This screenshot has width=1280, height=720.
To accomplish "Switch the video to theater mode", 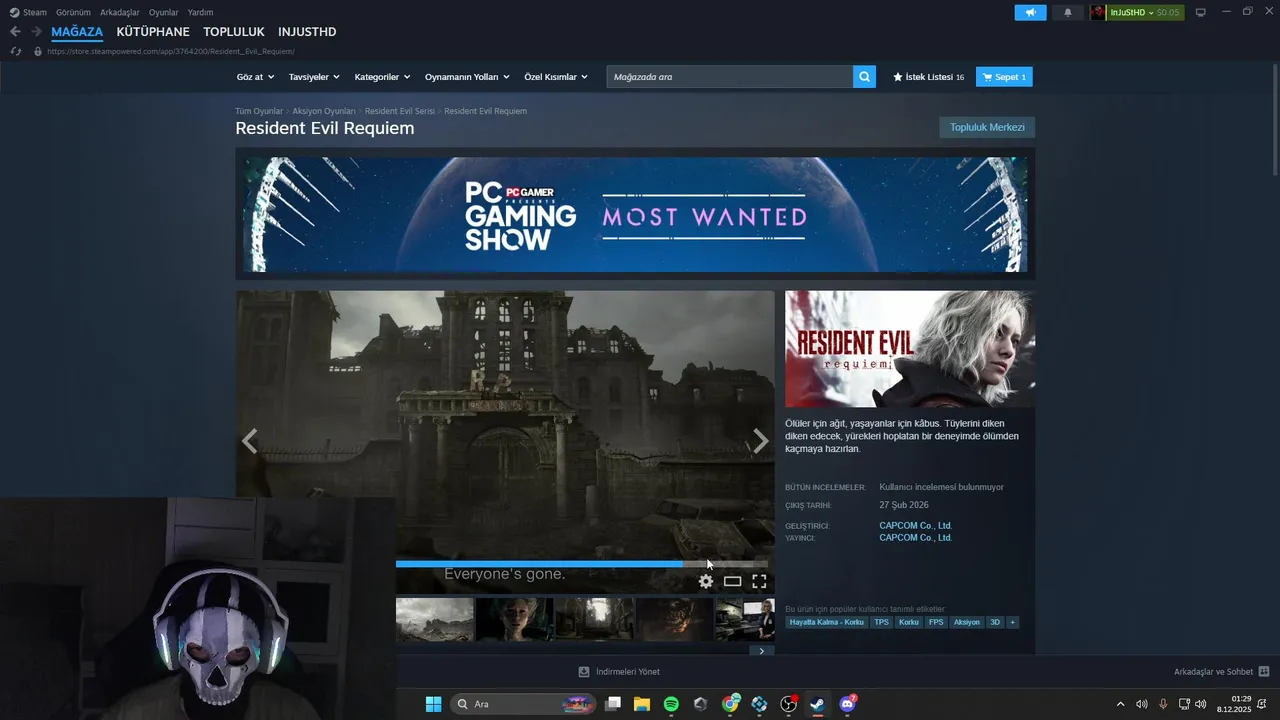I will [x=733, y=581].
